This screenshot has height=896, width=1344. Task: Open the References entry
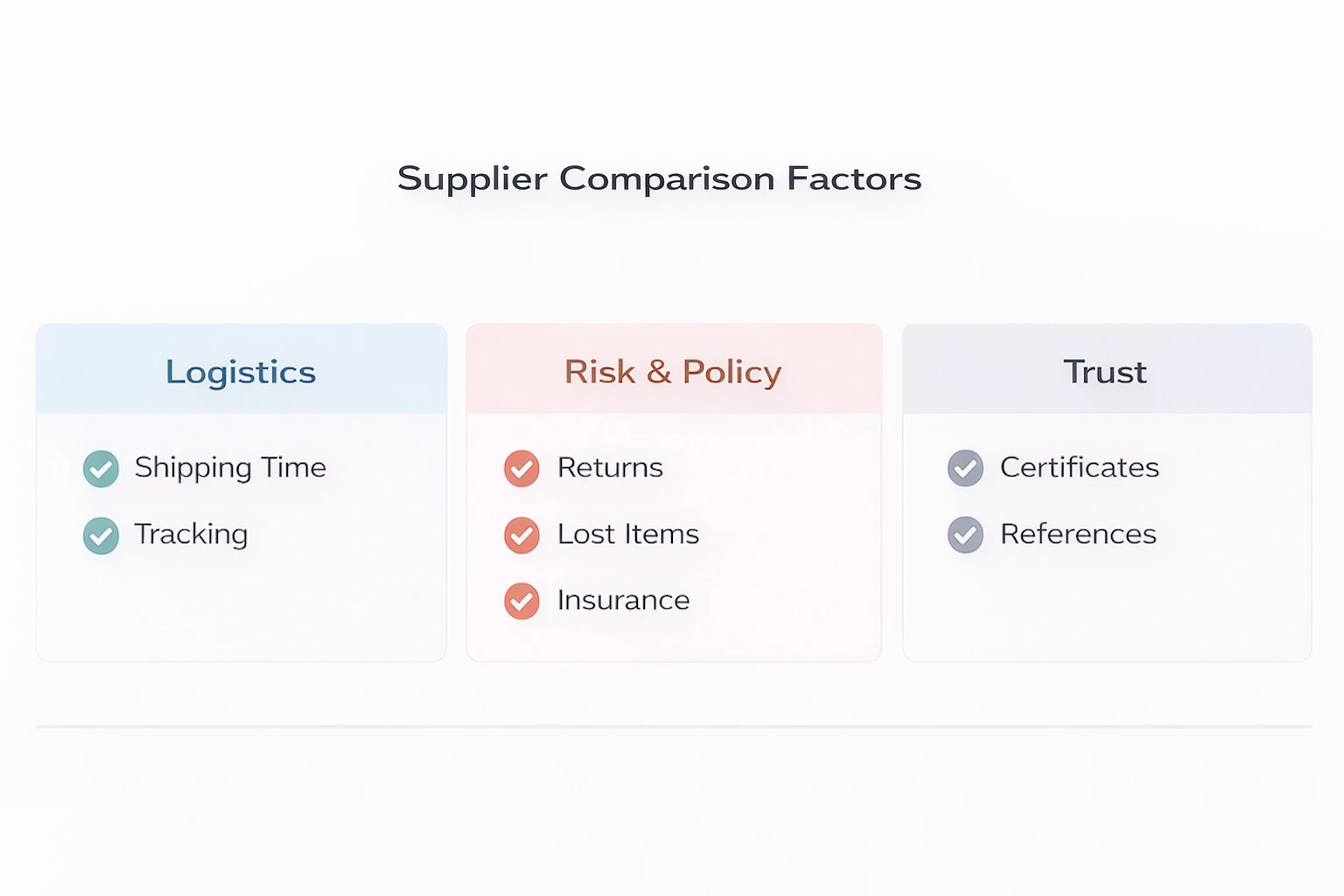(1078, 534)
